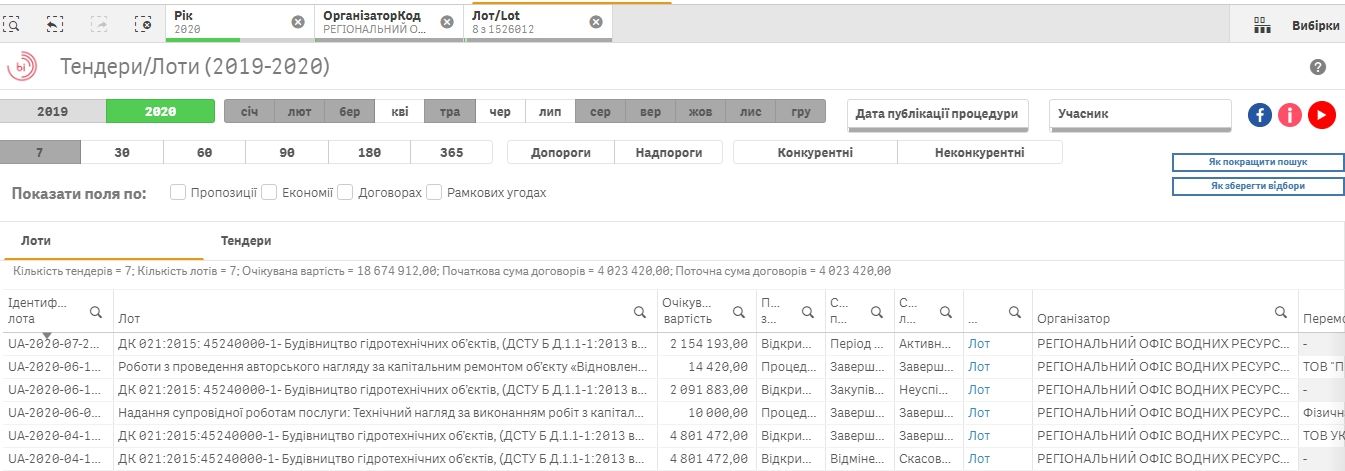
Task: Open the Facebook page icon
Action: click(x=1259, y=115)
